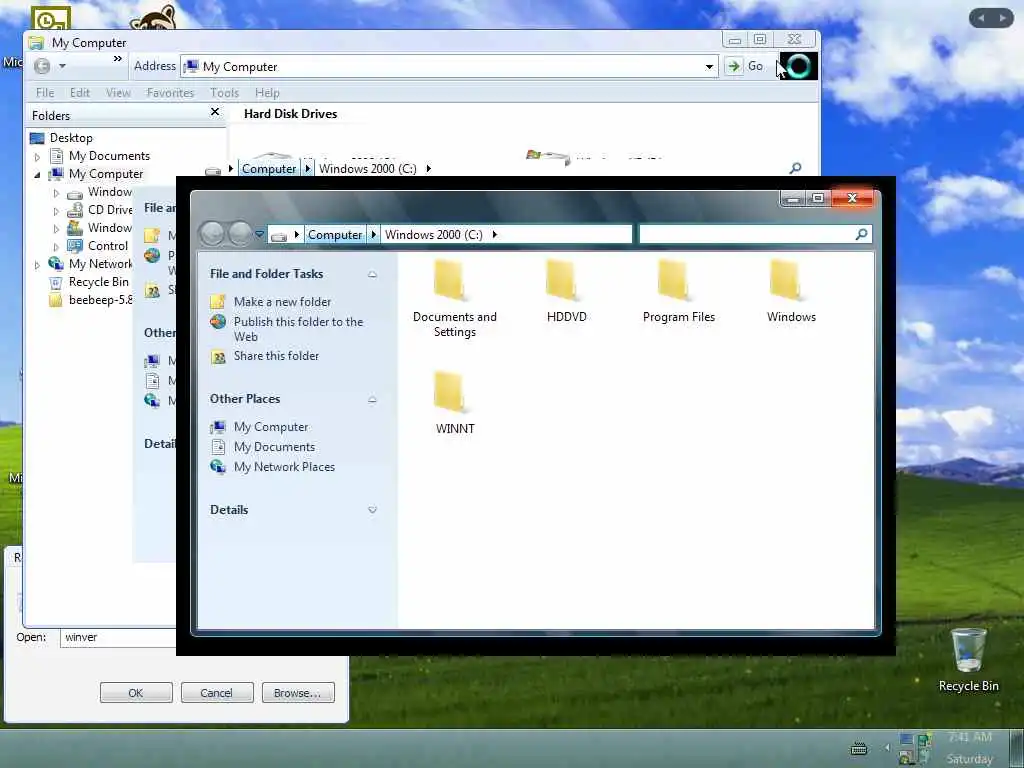Open the Help menu in My Computer

click(267, 93)
